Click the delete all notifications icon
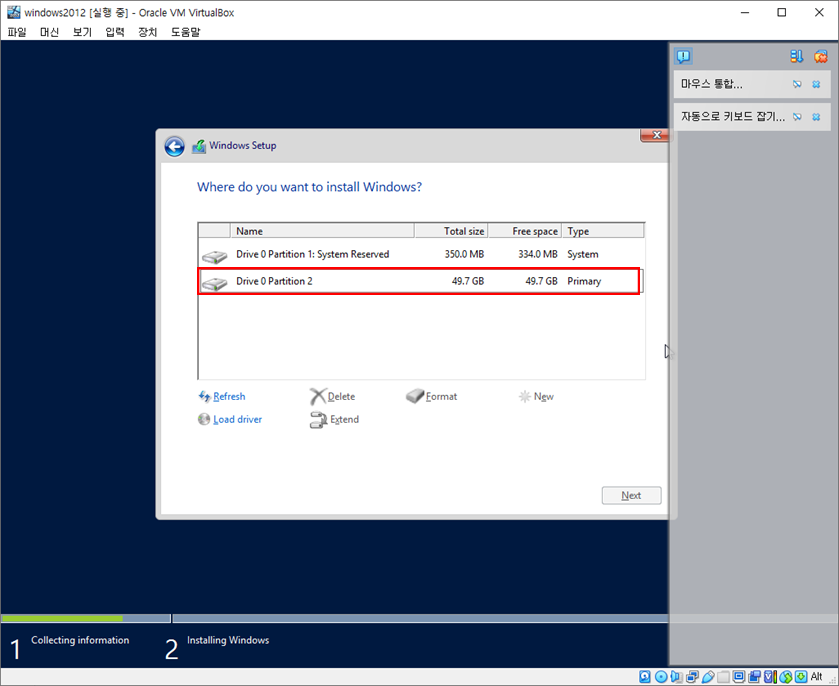839x686 pixels. coord(820,56)
